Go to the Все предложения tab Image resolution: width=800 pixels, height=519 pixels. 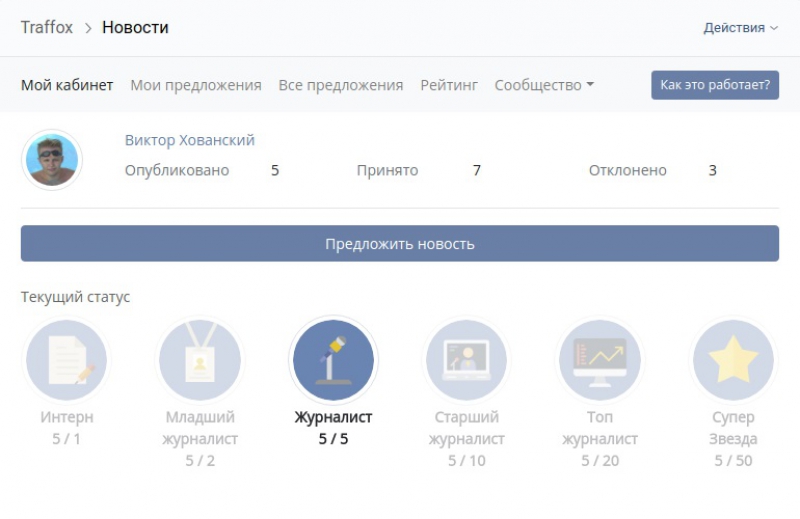pyautogui.click(x=341, y=85)
